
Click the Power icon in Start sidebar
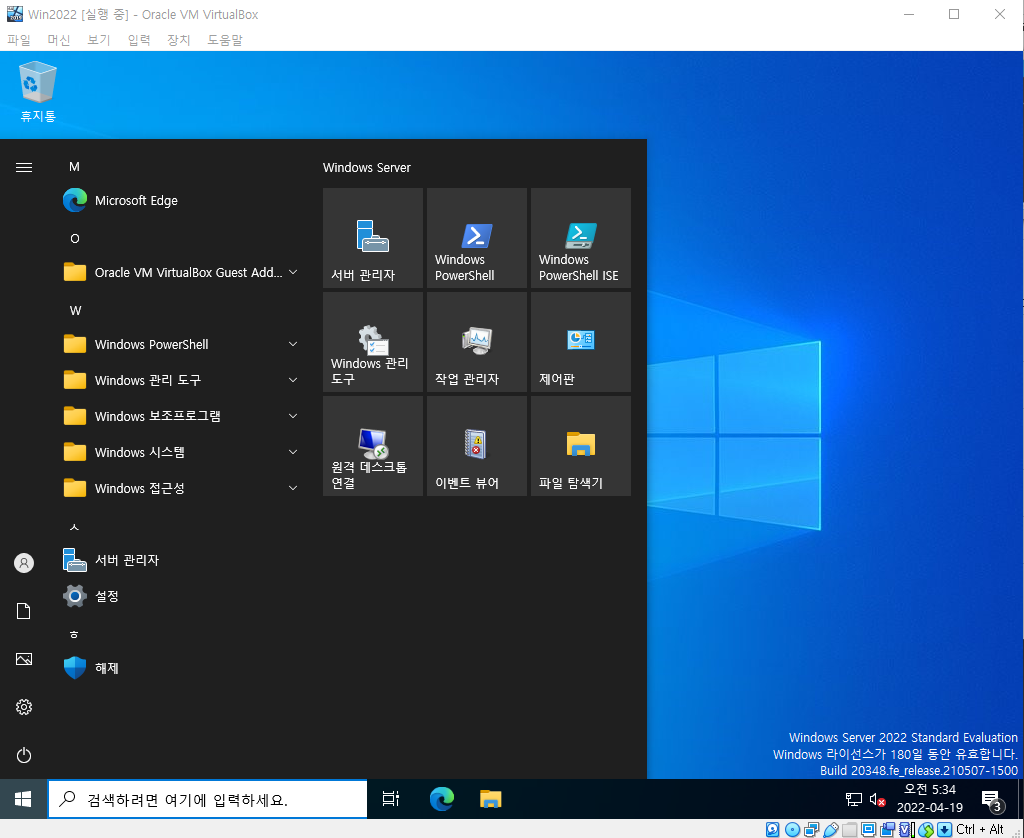(x=24, y=755)
